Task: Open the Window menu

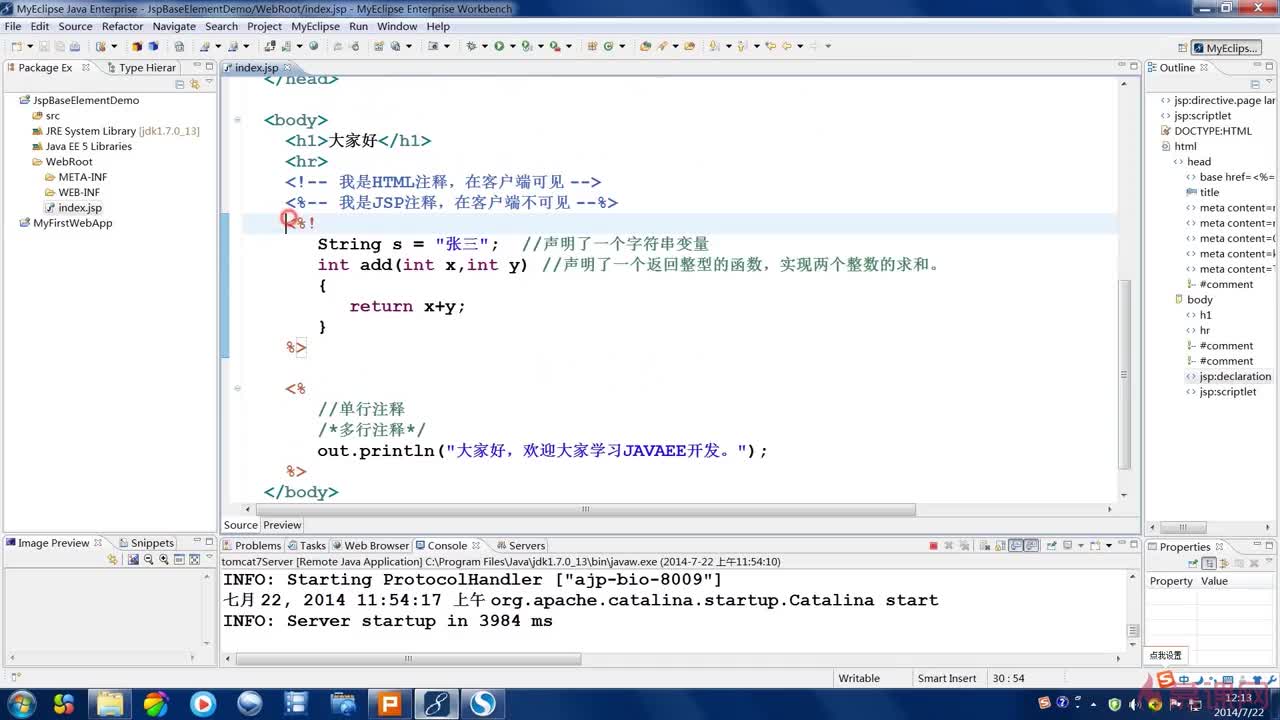Action: click(397, 26)
